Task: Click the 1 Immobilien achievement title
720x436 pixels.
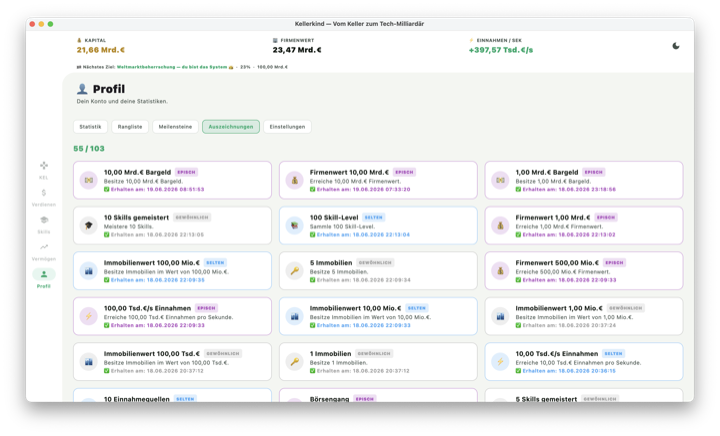Action: [330, 354]
